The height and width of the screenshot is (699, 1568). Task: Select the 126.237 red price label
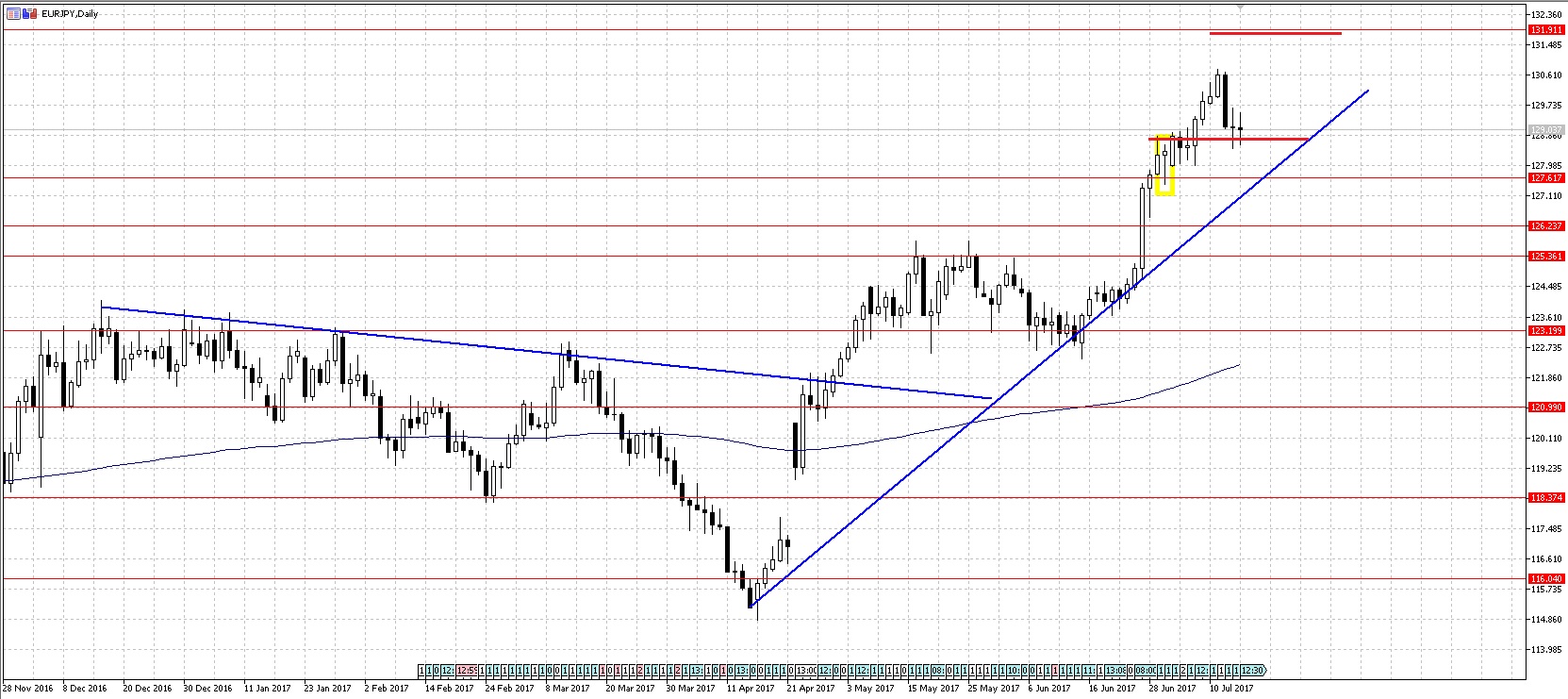coord(1546,225)
